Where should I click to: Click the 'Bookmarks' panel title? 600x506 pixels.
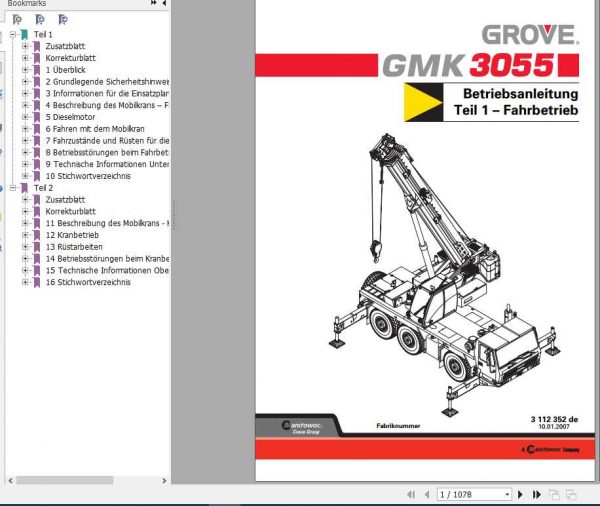pos(27,3)
